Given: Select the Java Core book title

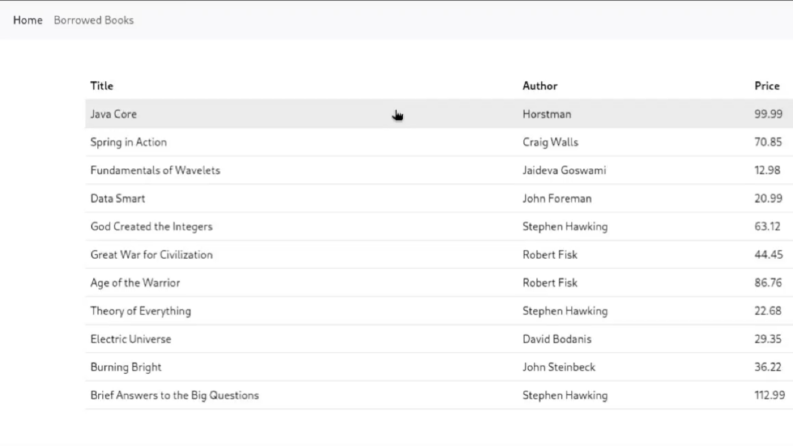Looking at the screenshot, I should [x=113, y=114].
